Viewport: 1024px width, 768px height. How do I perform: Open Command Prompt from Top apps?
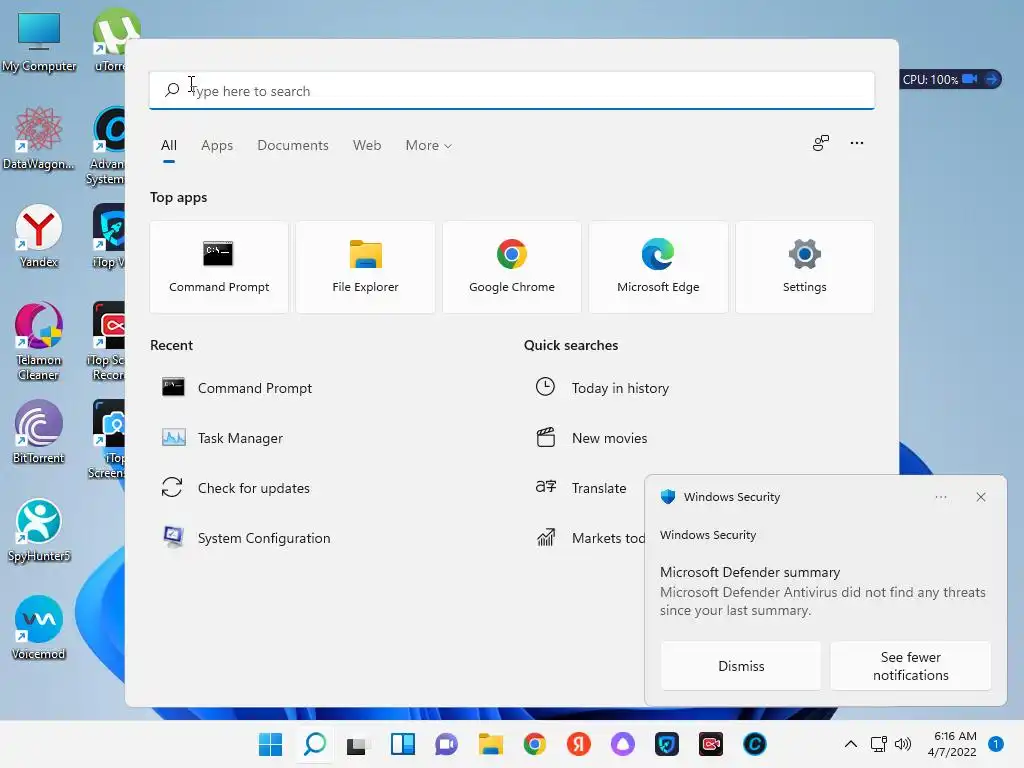pyautogui.click(x=219, y=266)
